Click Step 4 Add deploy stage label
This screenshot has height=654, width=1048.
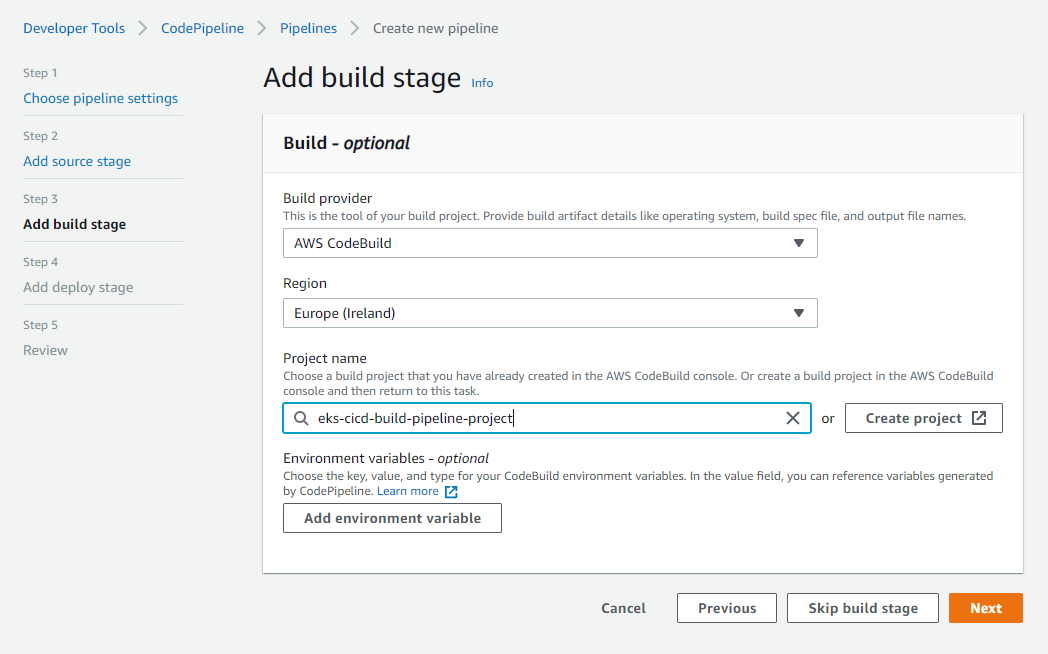point(78,287)
